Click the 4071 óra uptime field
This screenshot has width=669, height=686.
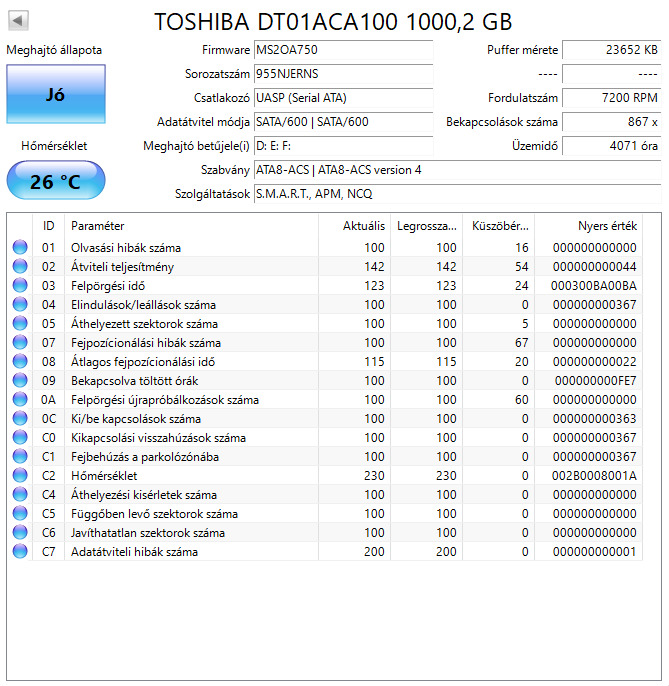pos(612,146)
